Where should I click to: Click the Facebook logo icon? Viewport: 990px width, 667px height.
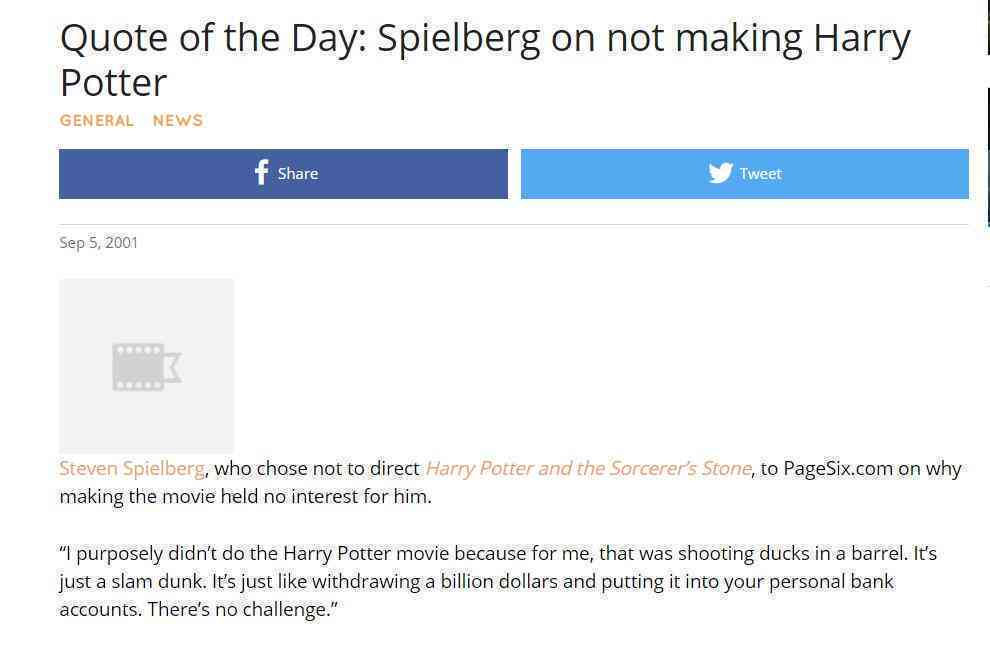click(261, 172)
